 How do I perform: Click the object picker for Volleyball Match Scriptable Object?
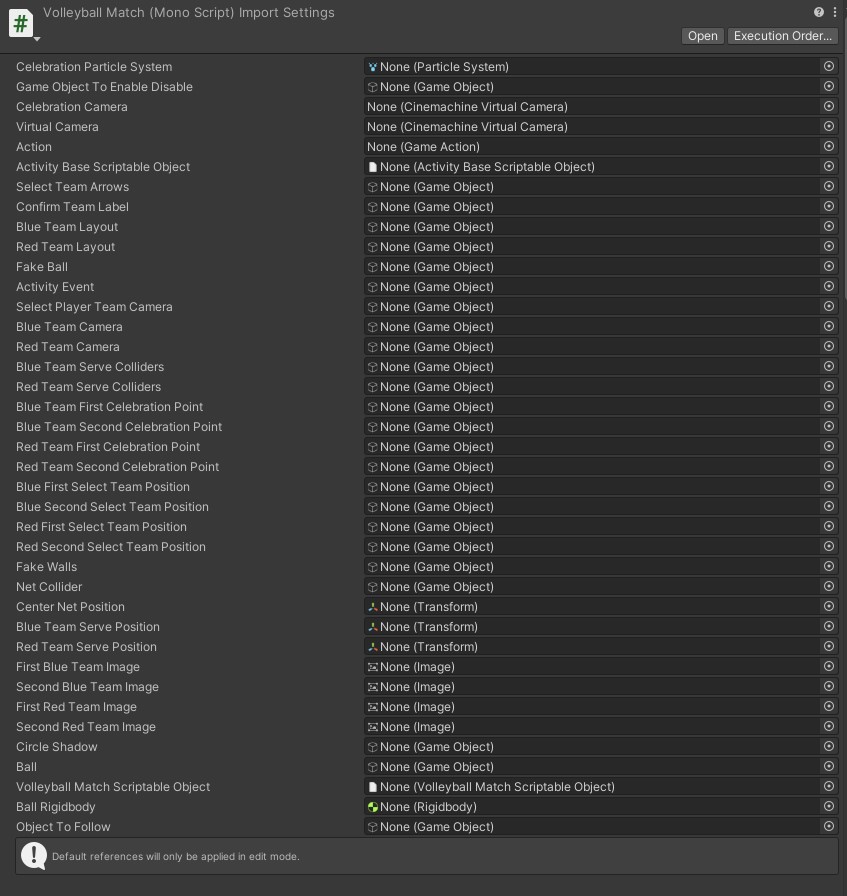(x=828, y=786)
